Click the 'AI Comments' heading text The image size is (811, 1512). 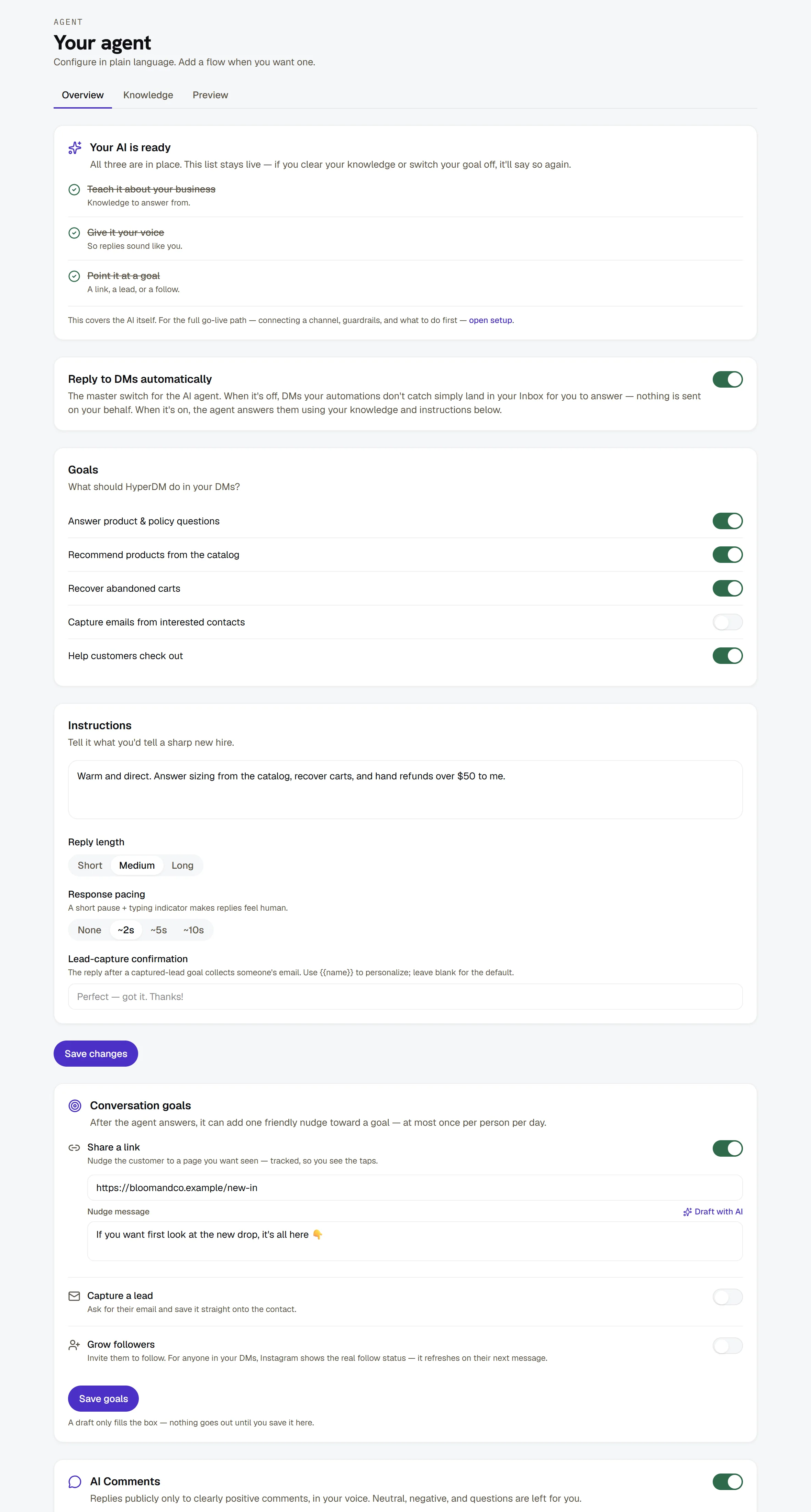point(125,1481)
